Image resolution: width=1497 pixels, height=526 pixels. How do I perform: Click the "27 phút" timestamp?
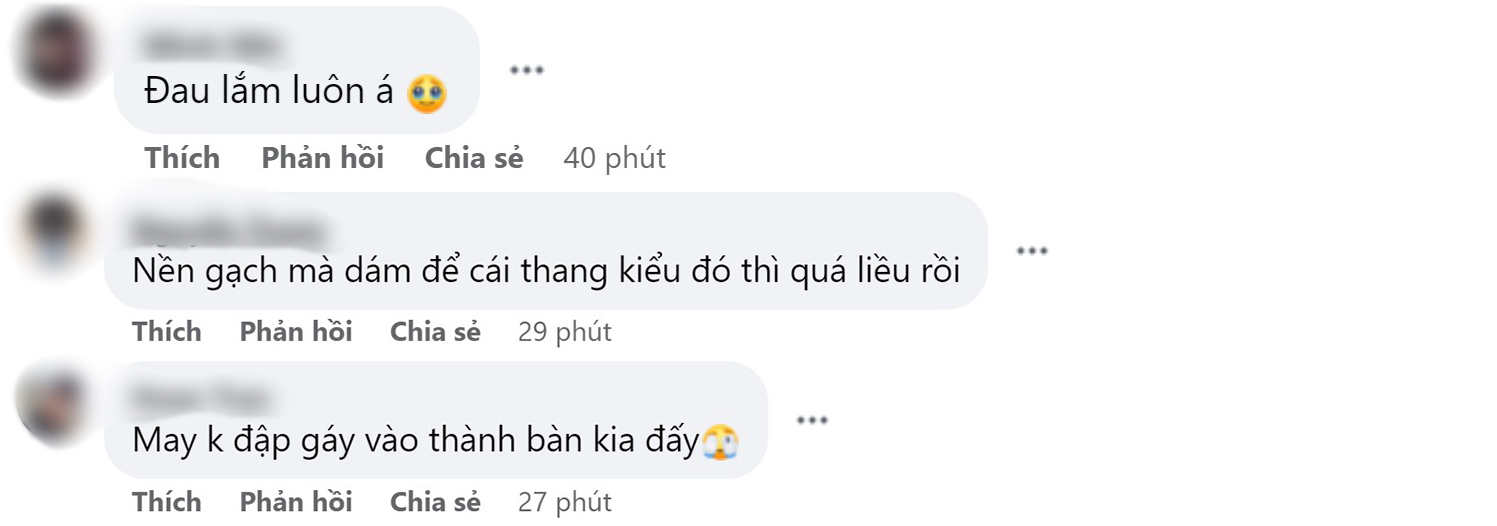tap(564, 501)
